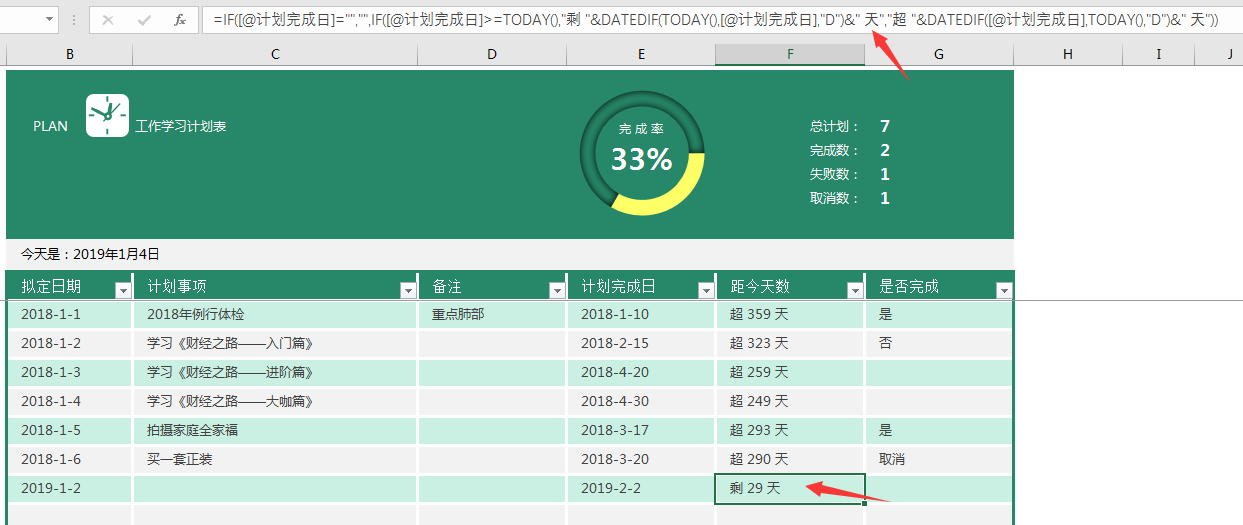Click the 总计划 value 7

coord(885,126)
